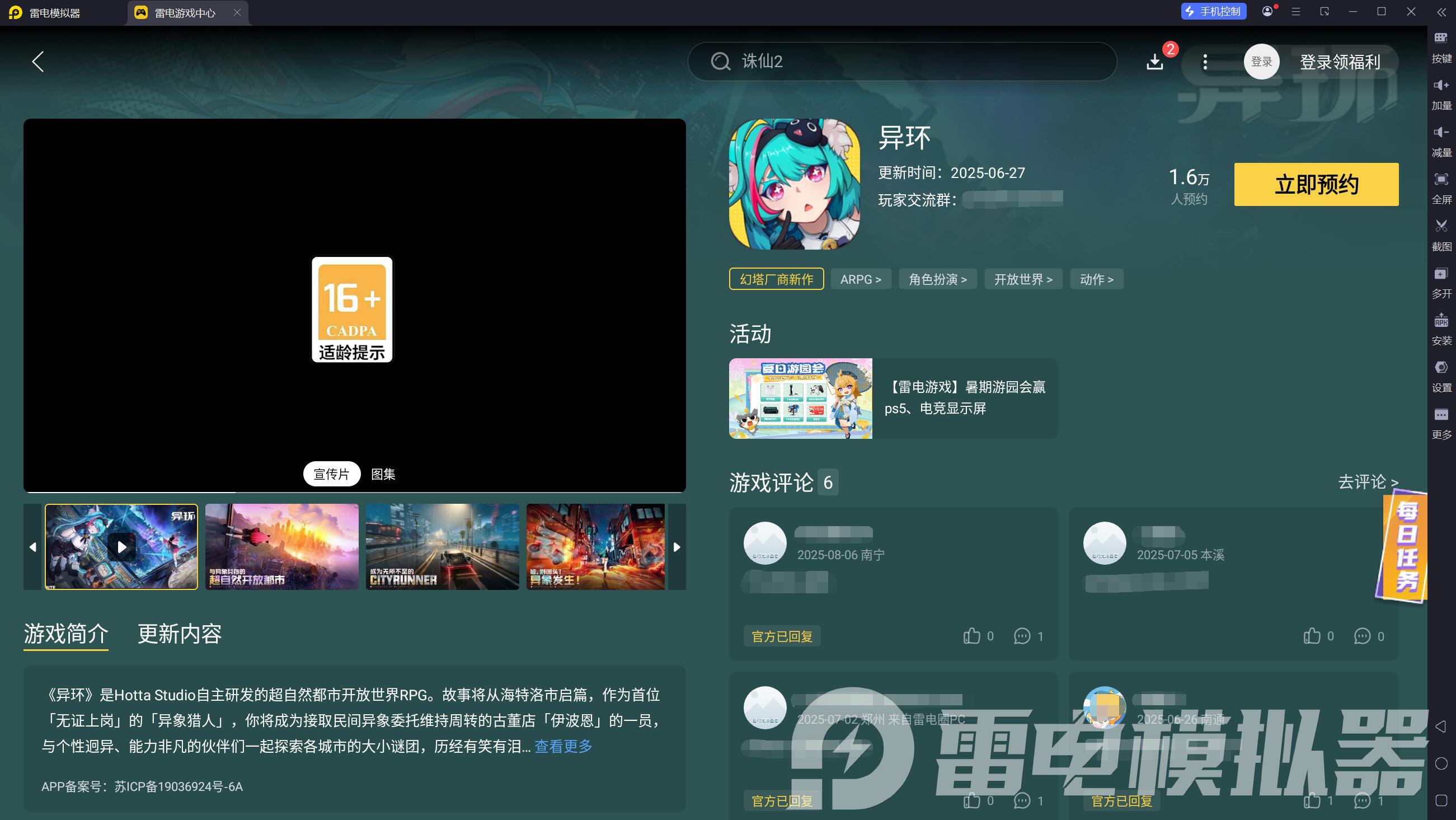1456x820 pixels.
Task: Expand the 更多 sidebar tools menu
Action: click(x=1441, y=421)
